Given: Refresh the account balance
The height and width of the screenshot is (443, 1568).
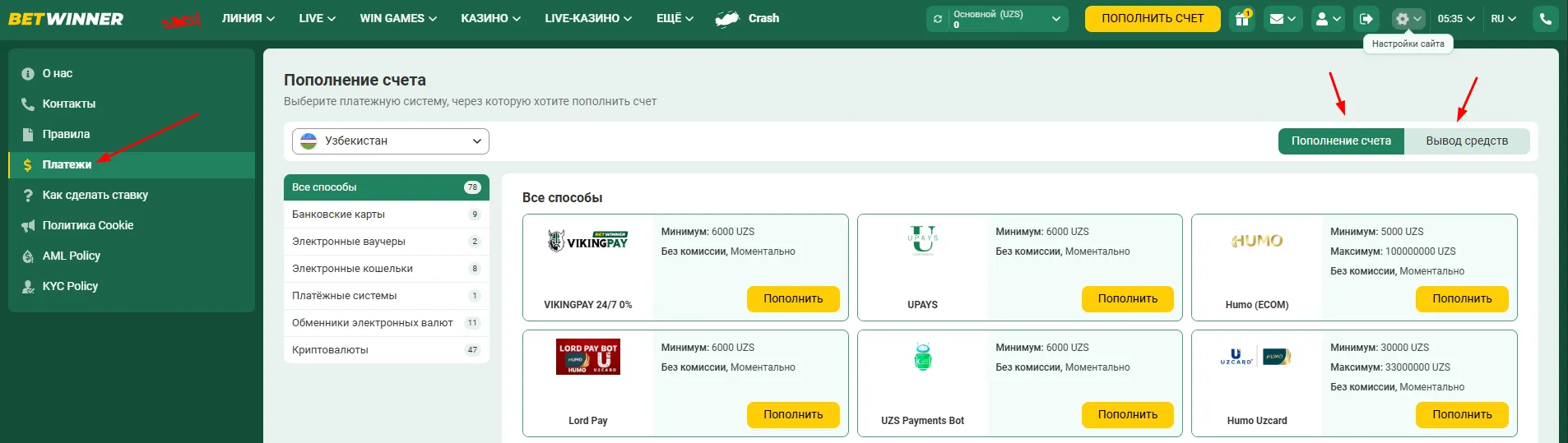Looking at the screenshot, I should (x=938, y=19).
